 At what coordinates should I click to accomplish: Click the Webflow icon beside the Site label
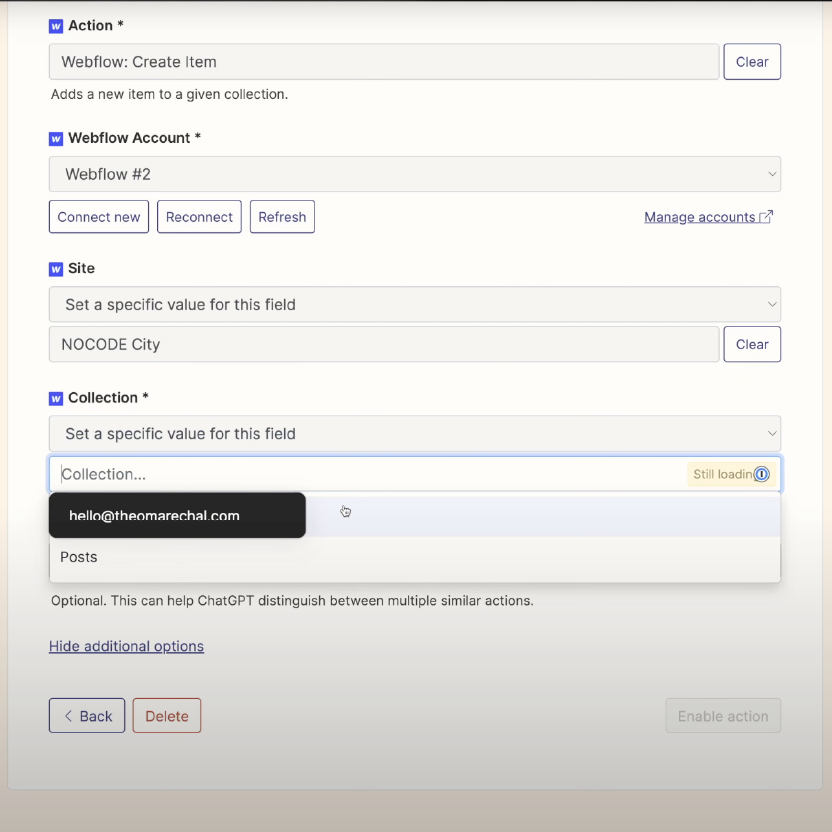click(x=56, y=269)
